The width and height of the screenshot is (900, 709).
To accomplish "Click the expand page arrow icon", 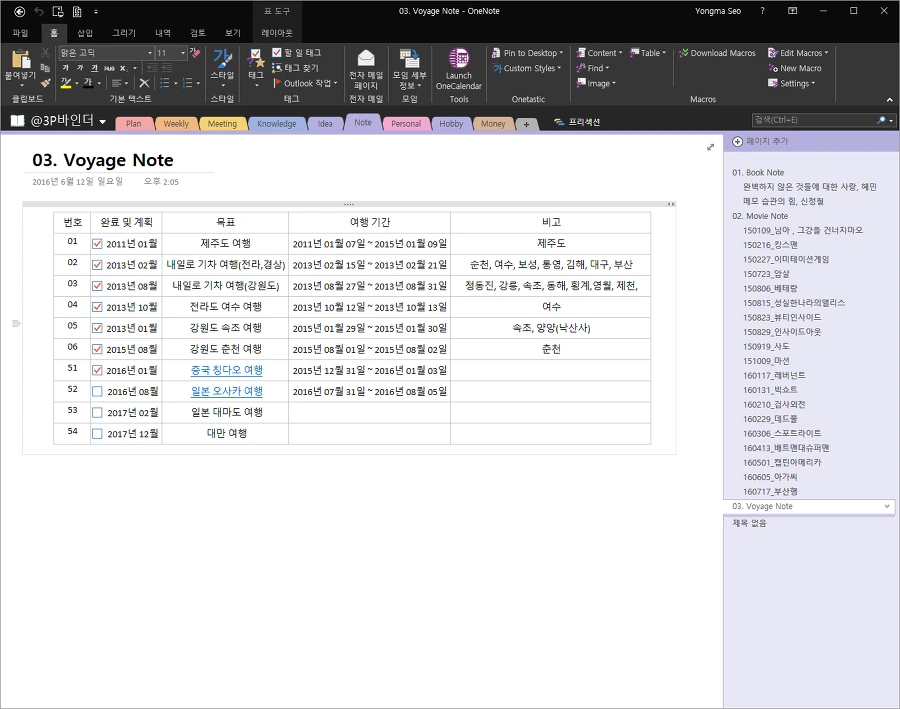I will [711, 147].
